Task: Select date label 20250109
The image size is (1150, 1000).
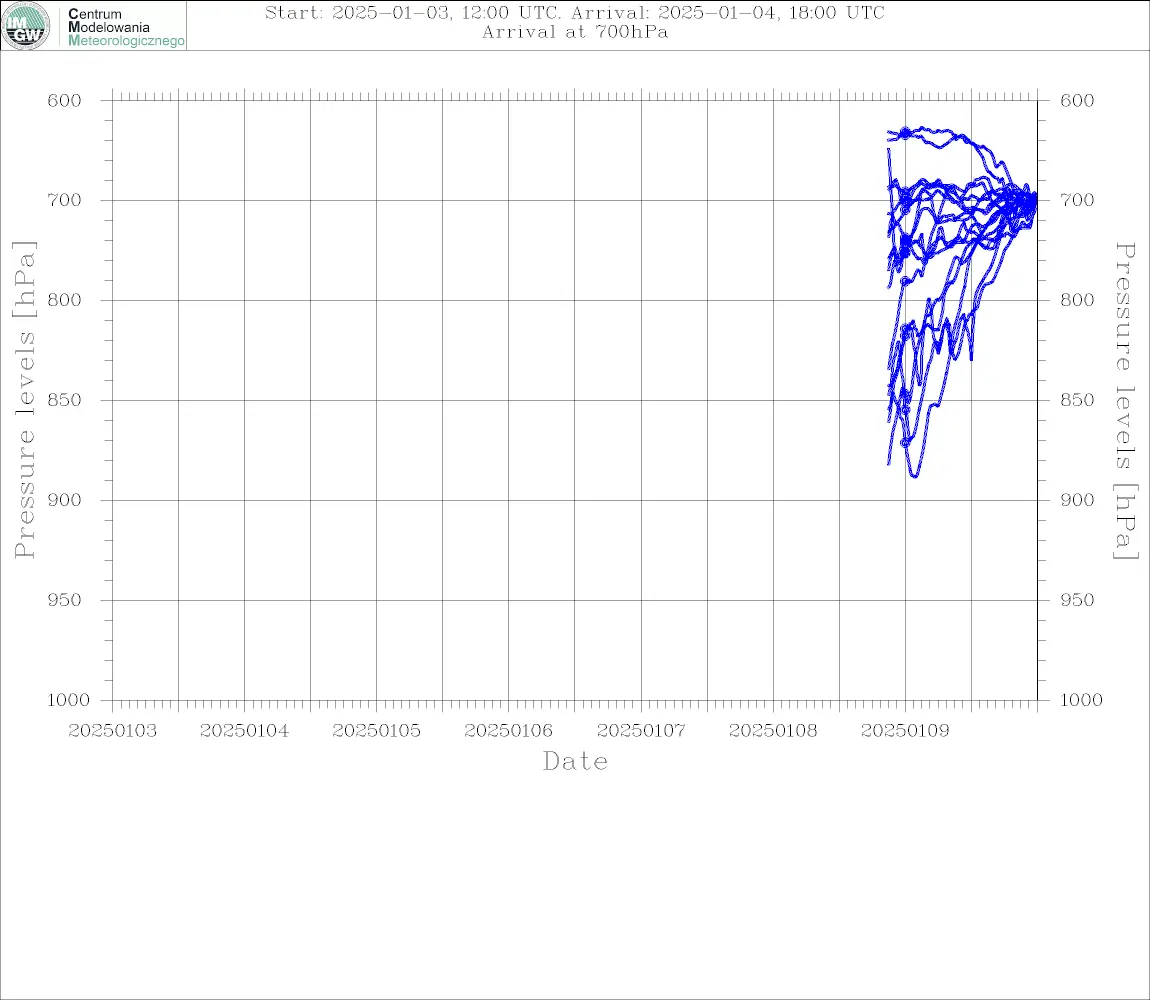Action: (x=905, y=731)
